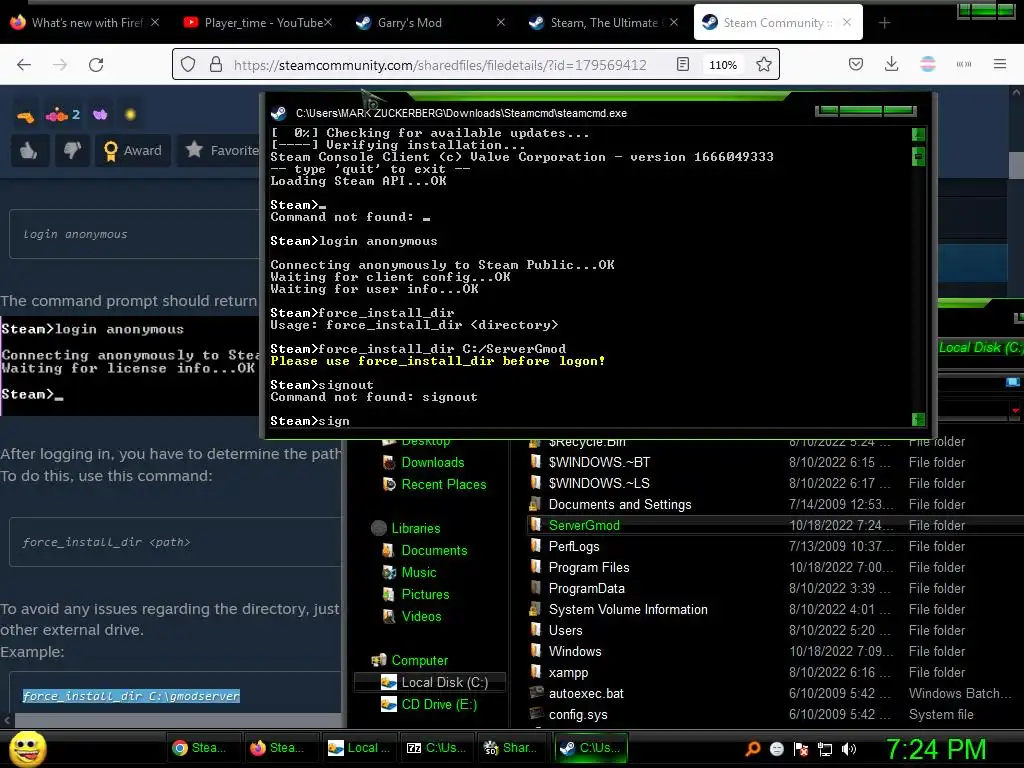
Task: Rate the guide thumbs down
Action: [x=72, y=151]
